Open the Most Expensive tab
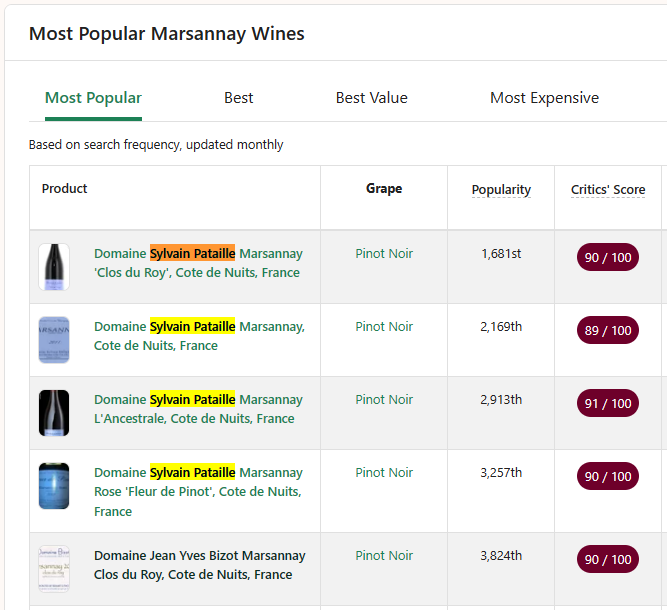The width and height of the screenshot is (667, 610). pyautogui.click(x=544, y=98)
